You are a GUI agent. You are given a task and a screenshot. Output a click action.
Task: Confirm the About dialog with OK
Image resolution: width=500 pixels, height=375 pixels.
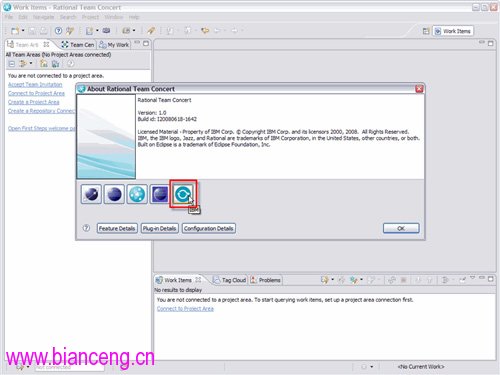click(x=401, y=228)
